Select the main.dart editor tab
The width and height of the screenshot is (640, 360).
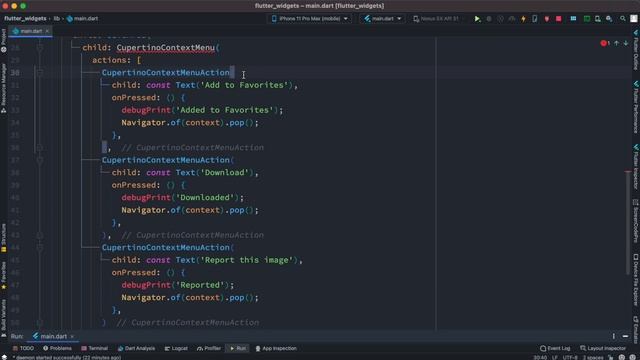(x=30, y=31)
